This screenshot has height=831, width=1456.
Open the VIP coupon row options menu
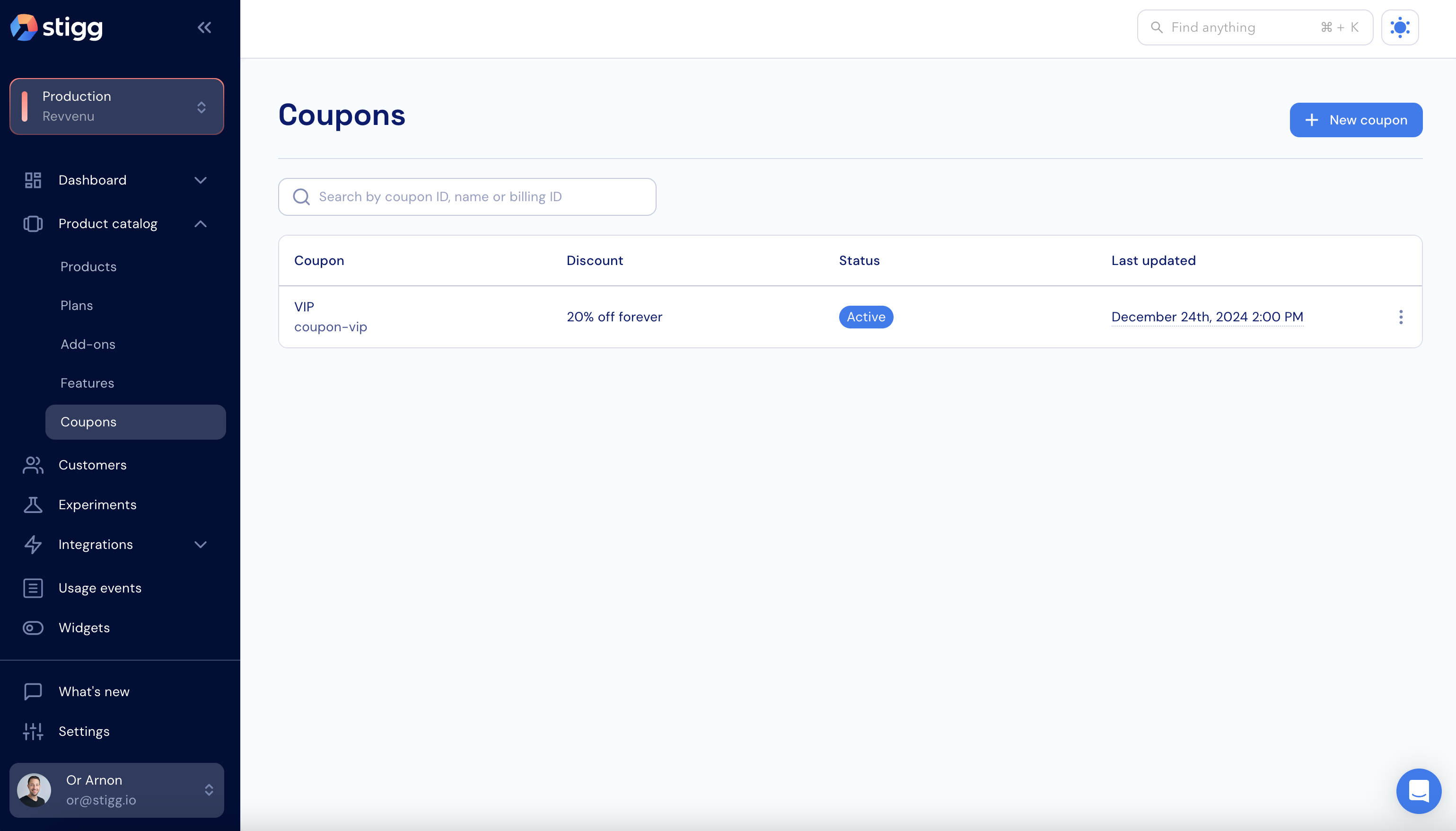pos(1401,317)
